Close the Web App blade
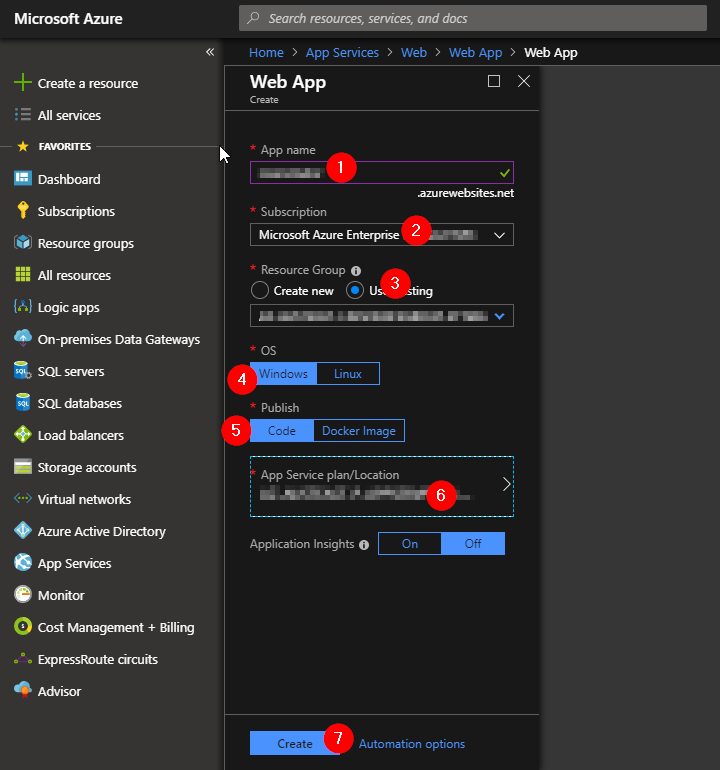Image resolution: width=720 pixels, height=770 pixels. click(x=524, y=81)
